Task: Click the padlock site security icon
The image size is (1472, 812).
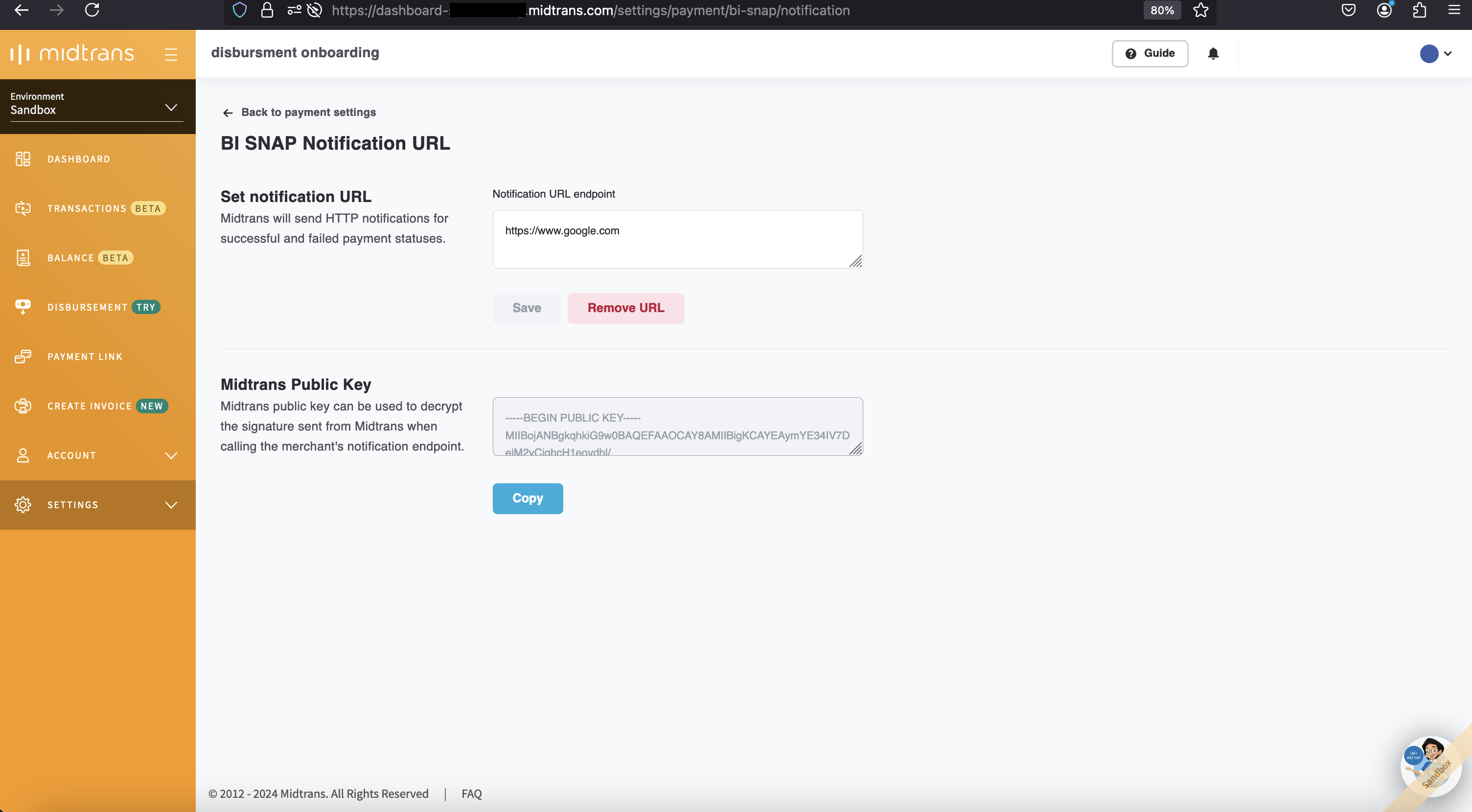Action: click(x=267, y=10)
